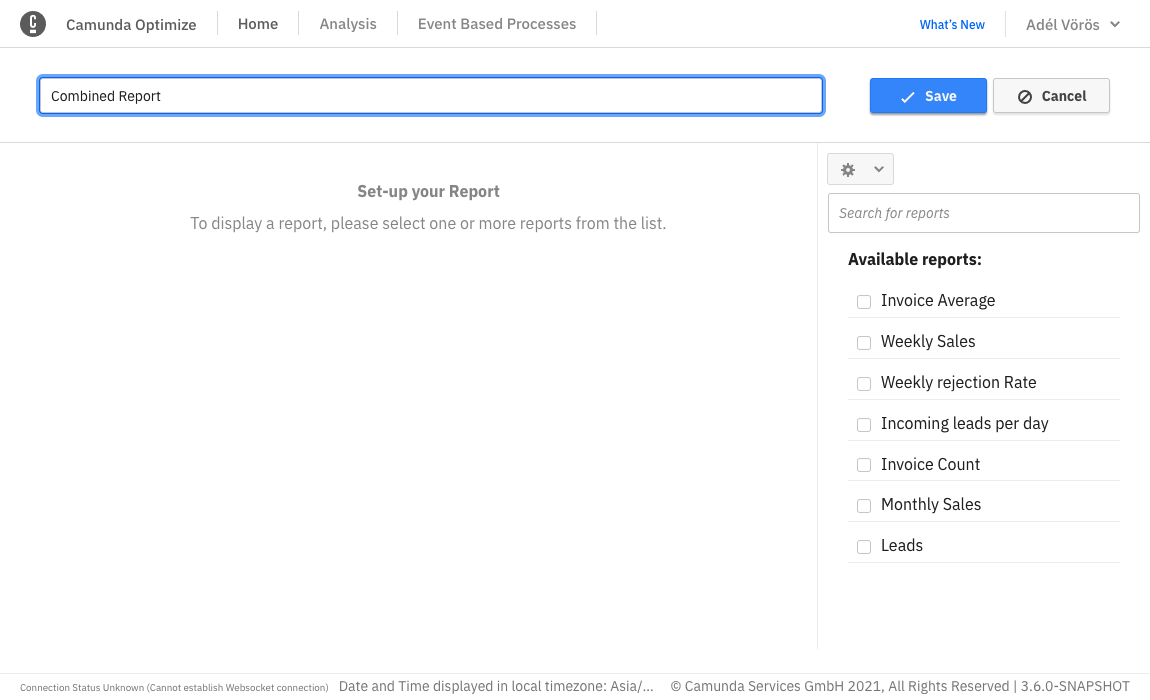Open the What's New link

(x=952, y=24)
